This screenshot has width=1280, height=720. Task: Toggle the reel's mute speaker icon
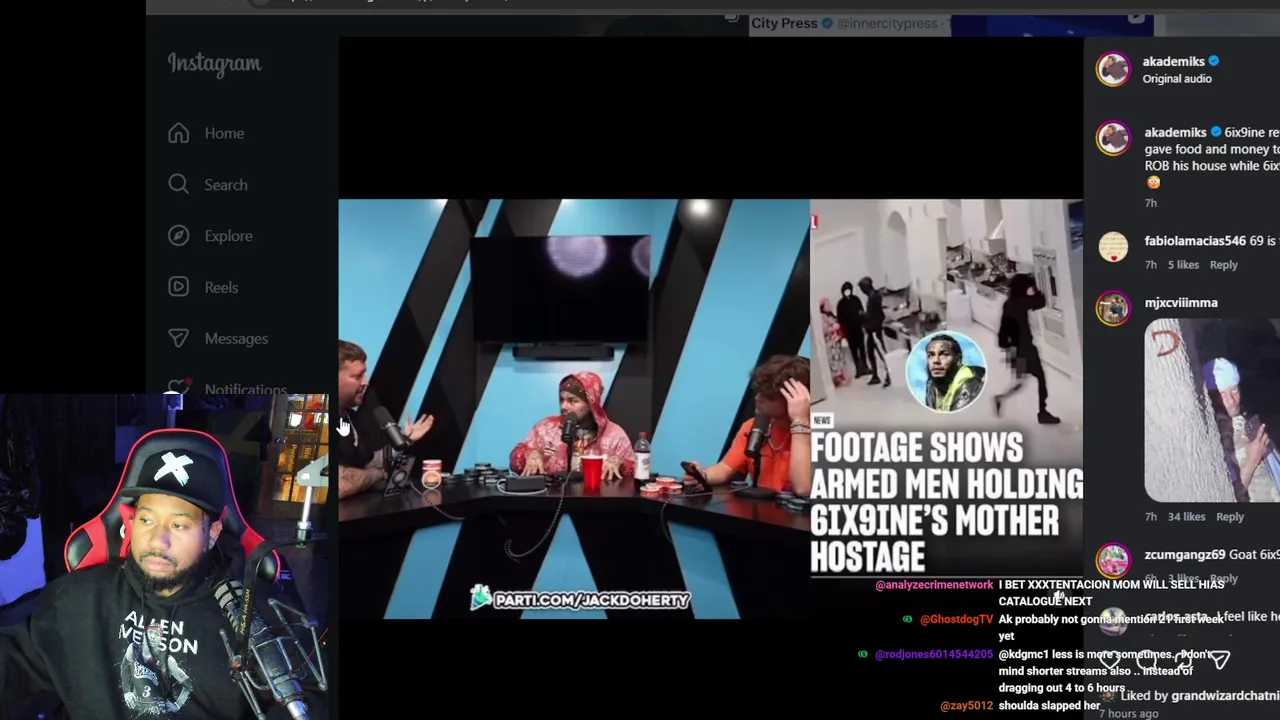pyautogui.click(x=1059, y=598)
